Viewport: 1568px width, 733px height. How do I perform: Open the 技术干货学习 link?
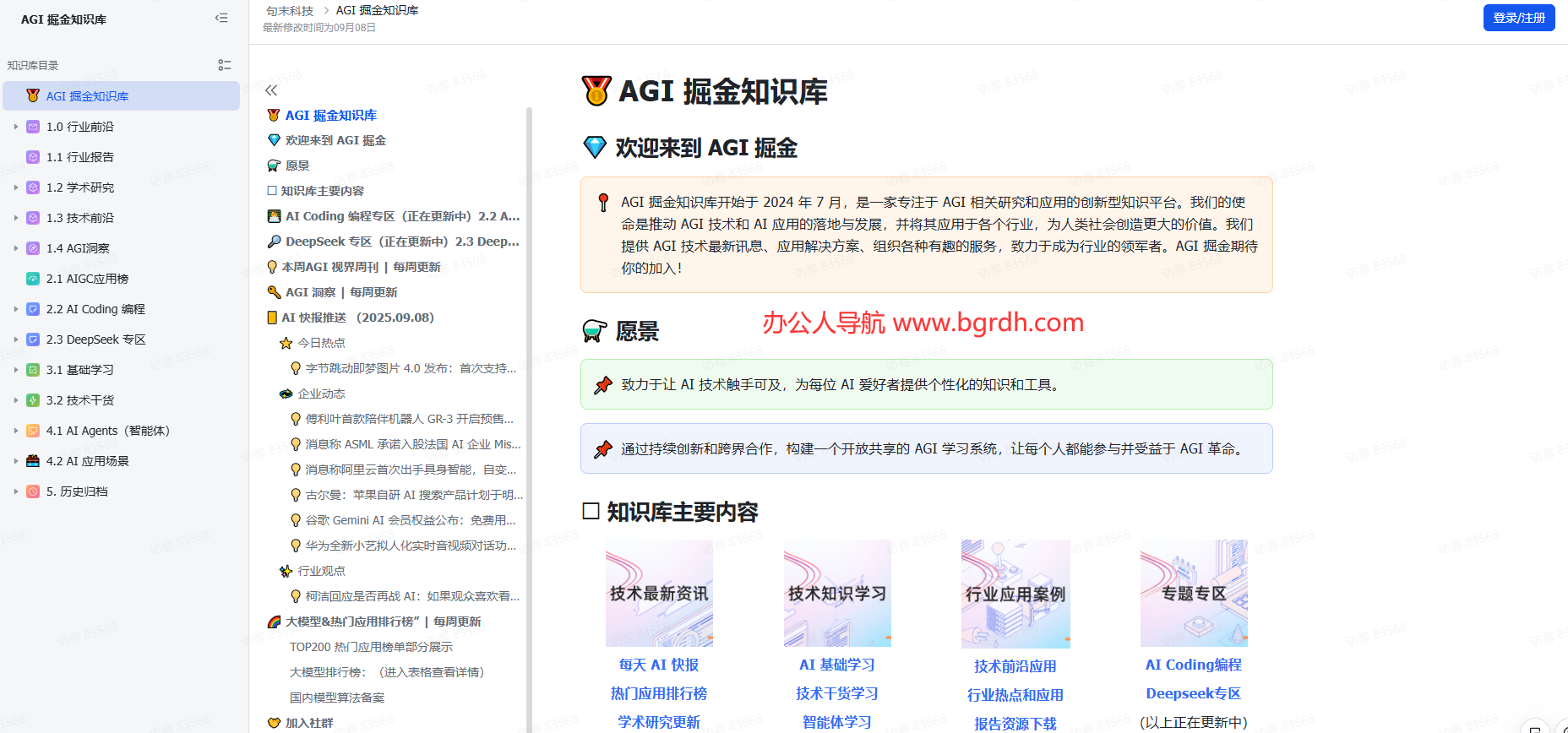click(x=837, y=694)
